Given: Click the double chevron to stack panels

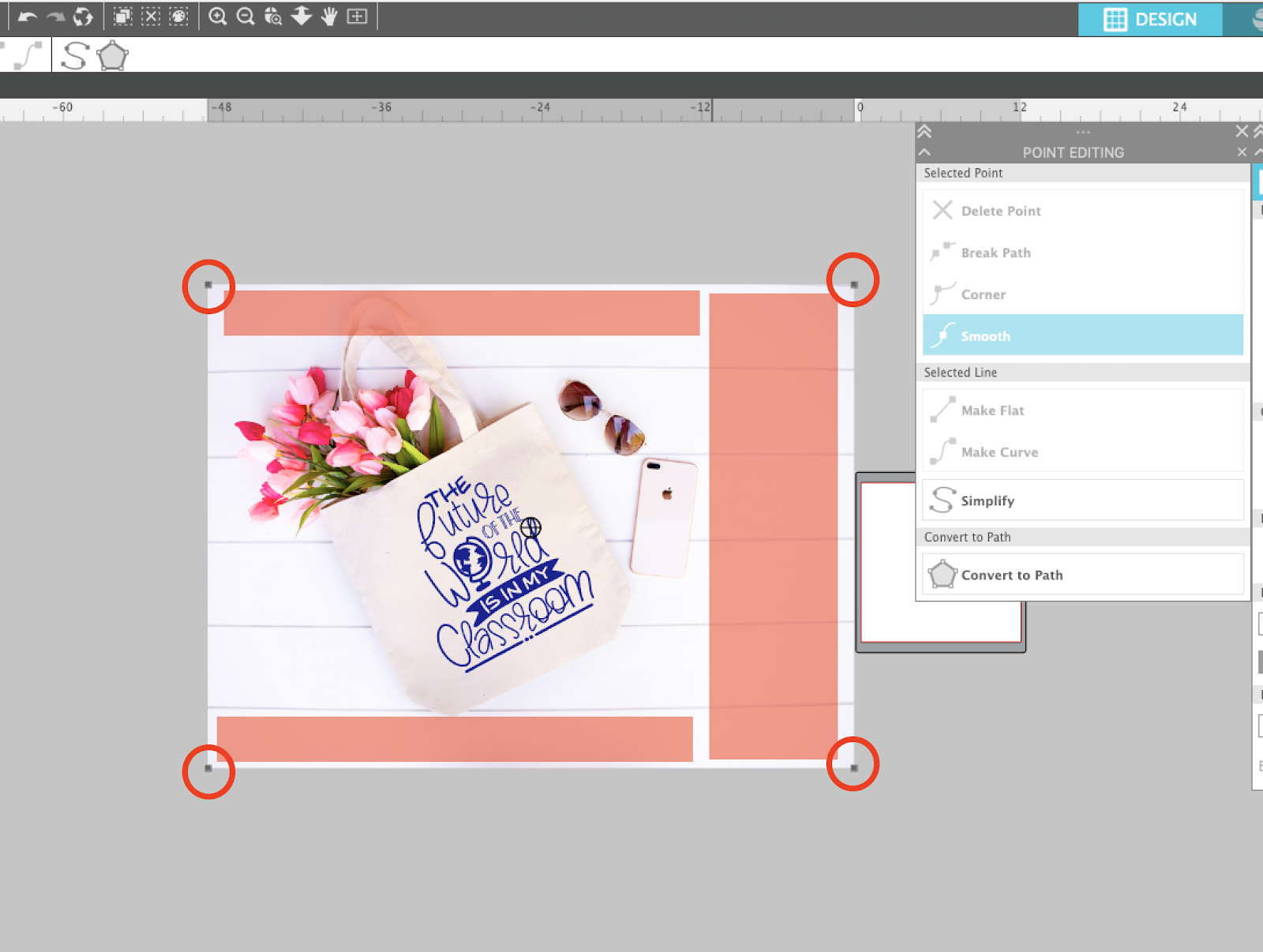Looking at the screenshot, I should point(924,132).
